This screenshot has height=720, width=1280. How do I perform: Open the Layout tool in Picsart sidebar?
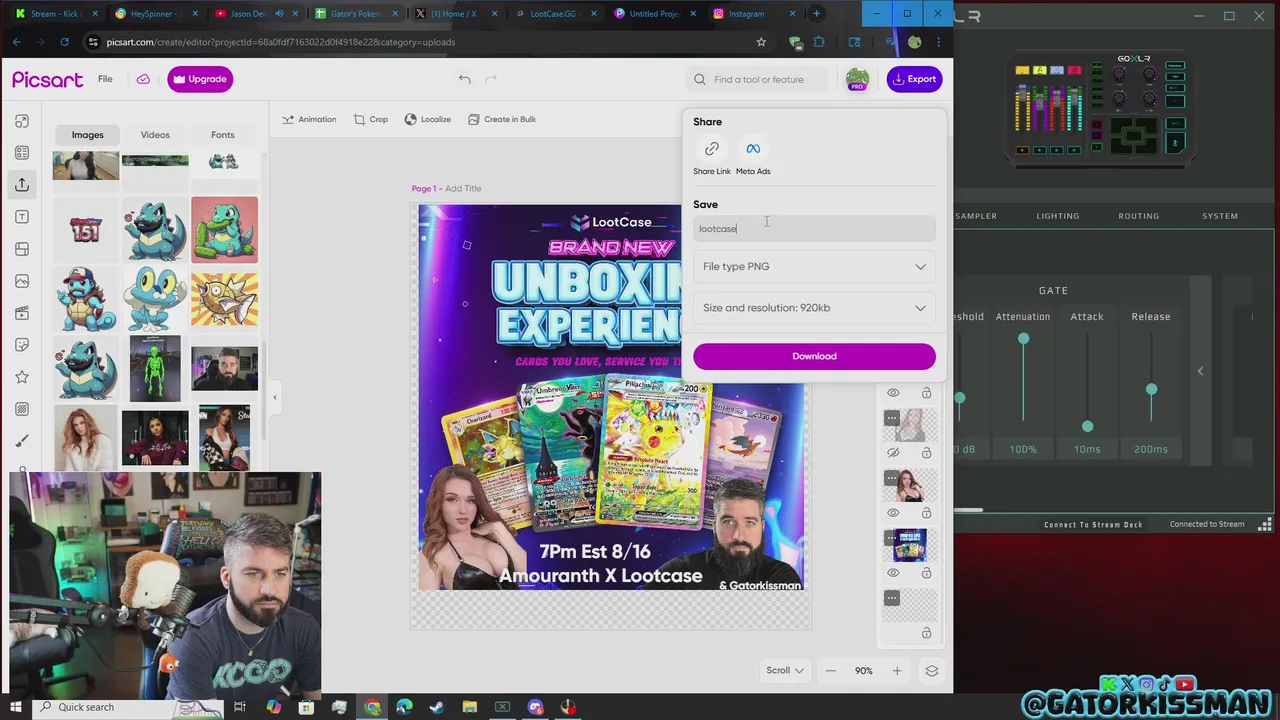coord(22,121)
